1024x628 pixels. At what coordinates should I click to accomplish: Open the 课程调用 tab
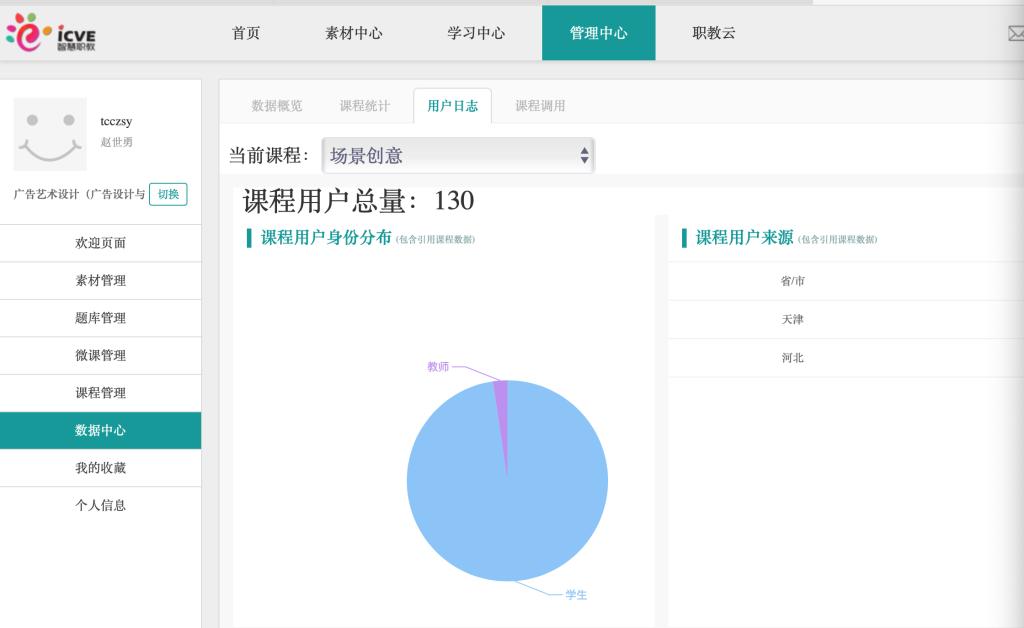(x=540, y=106)
